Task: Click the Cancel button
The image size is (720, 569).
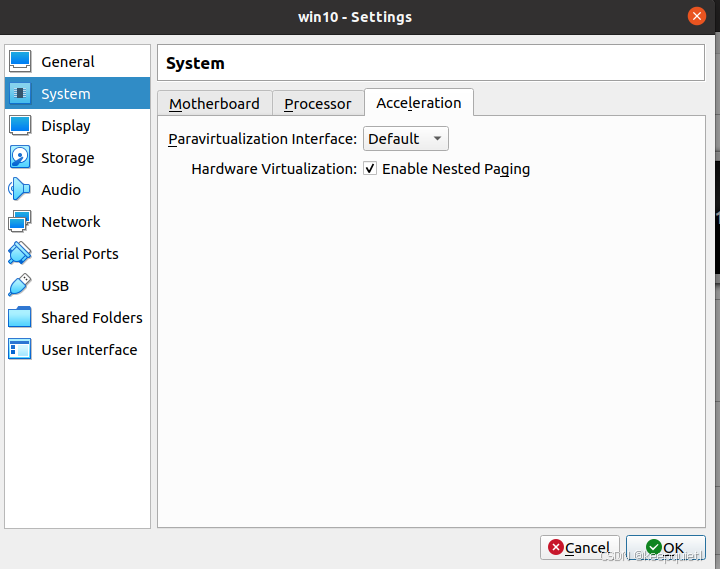Action: pos(580,548)
